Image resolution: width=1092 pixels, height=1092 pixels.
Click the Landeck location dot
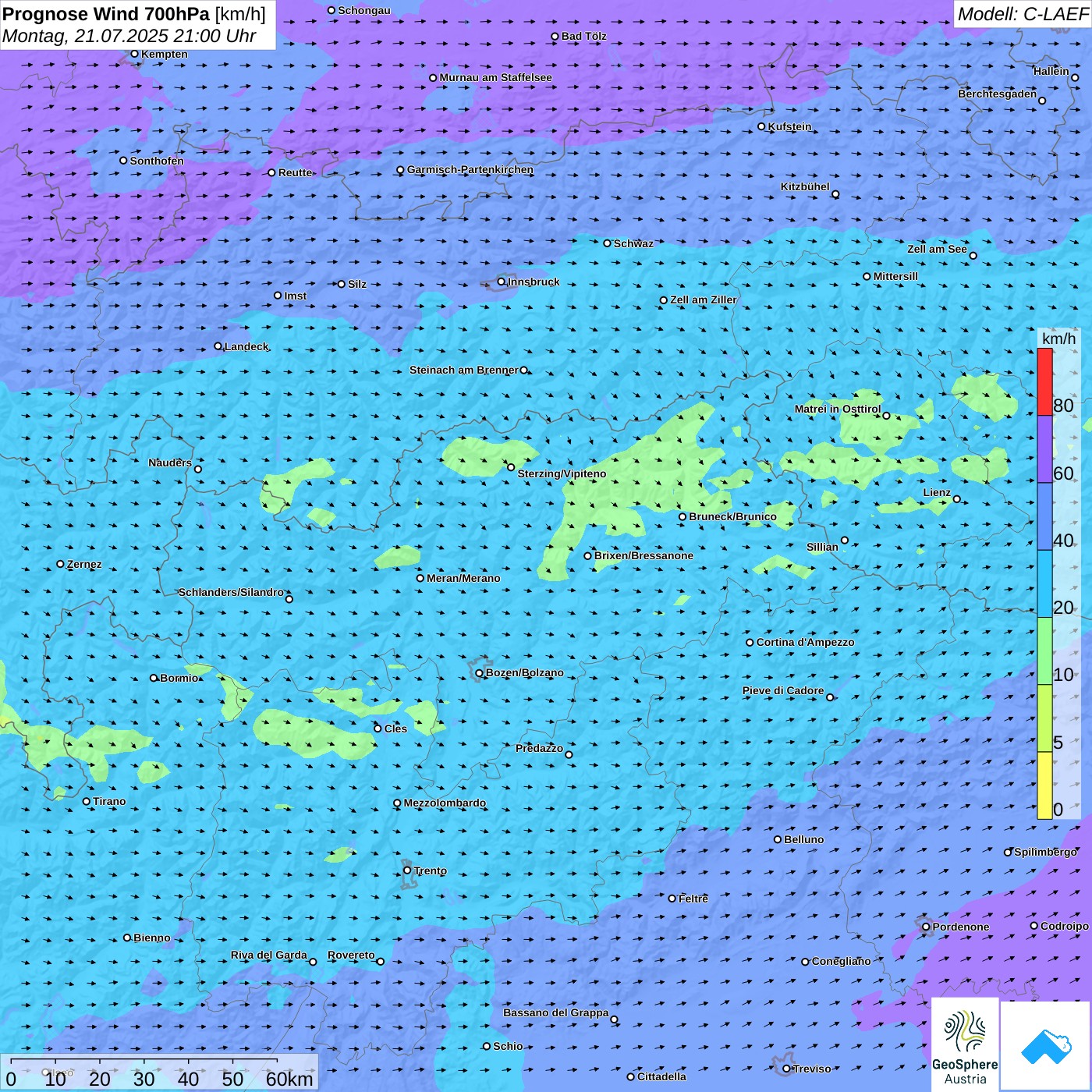[x=218, y=346]
